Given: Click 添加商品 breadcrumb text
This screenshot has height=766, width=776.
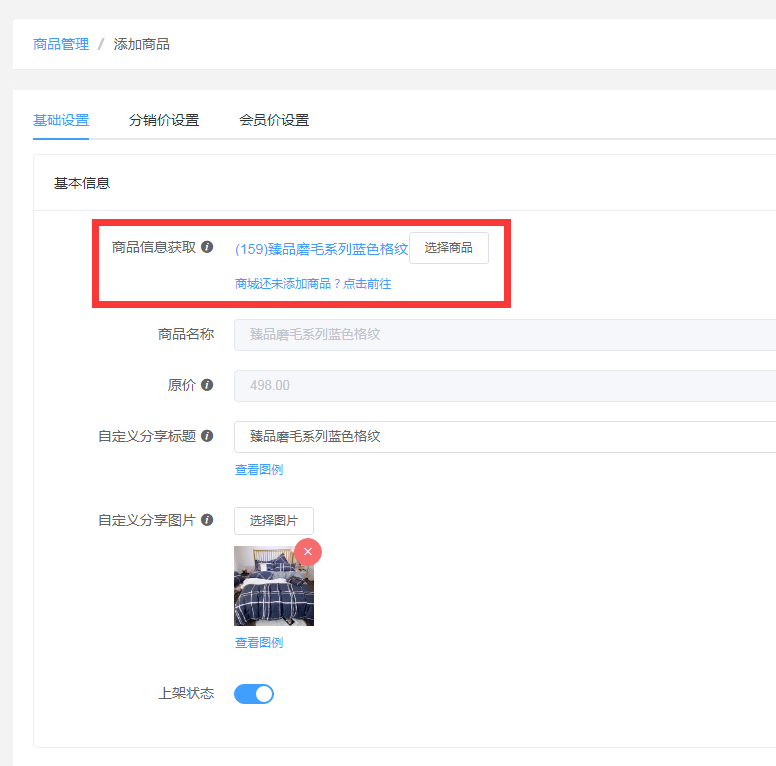Looking at the screenshot, I should click(x=142, y=45).
